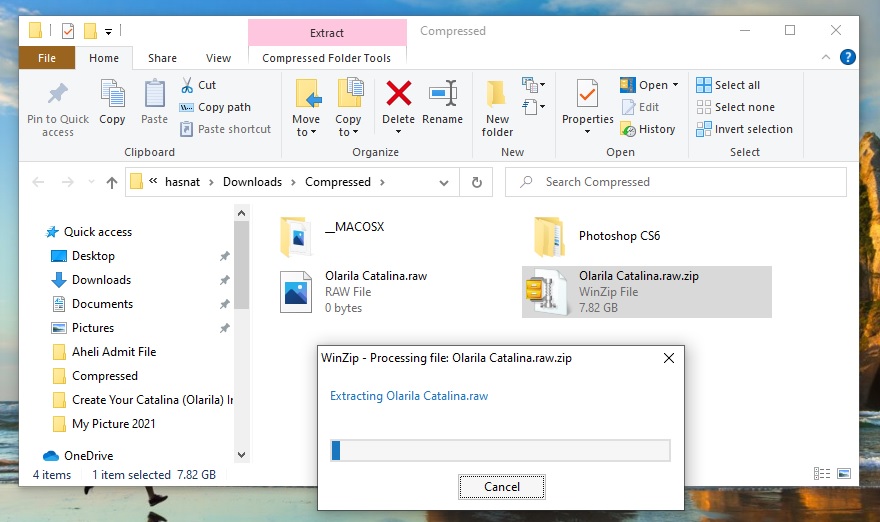
Task: Switch to the Home ribbon tab
Action: 104,58
